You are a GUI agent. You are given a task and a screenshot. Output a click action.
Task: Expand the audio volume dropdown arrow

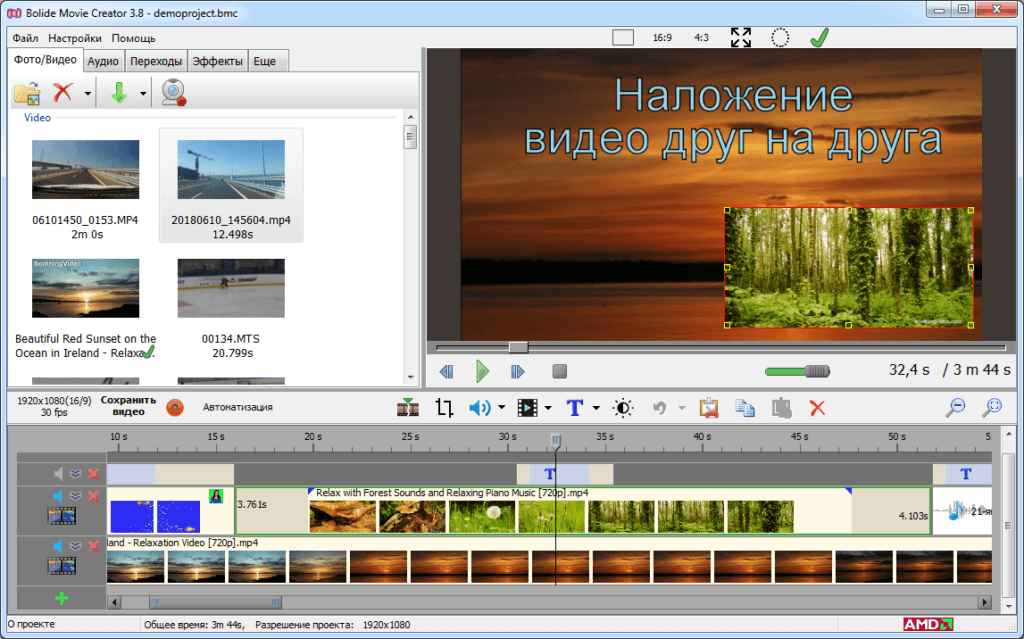click(502, 408)
